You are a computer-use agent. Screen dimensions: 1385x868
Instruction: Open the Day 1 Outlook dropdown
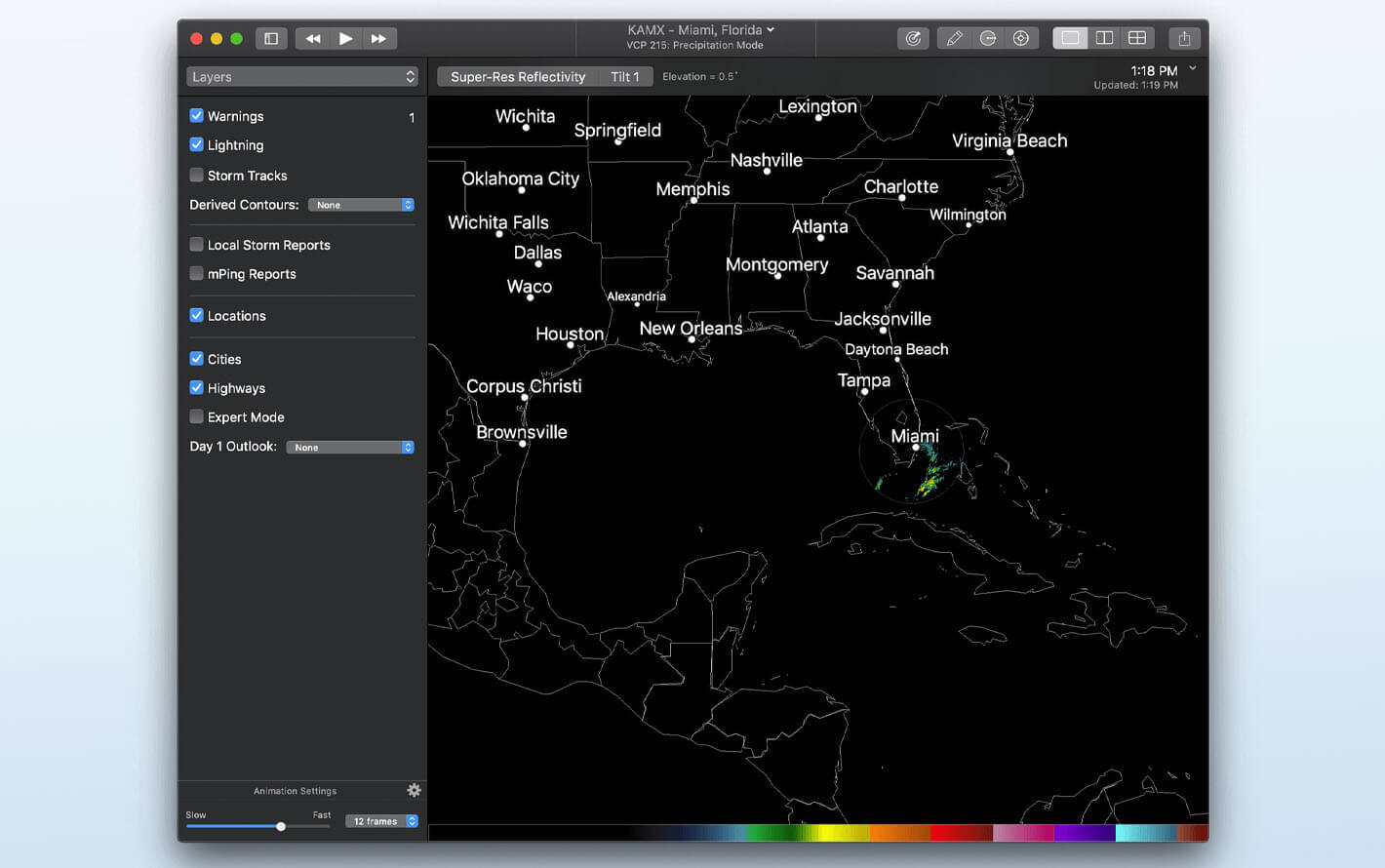click(350, 447)
